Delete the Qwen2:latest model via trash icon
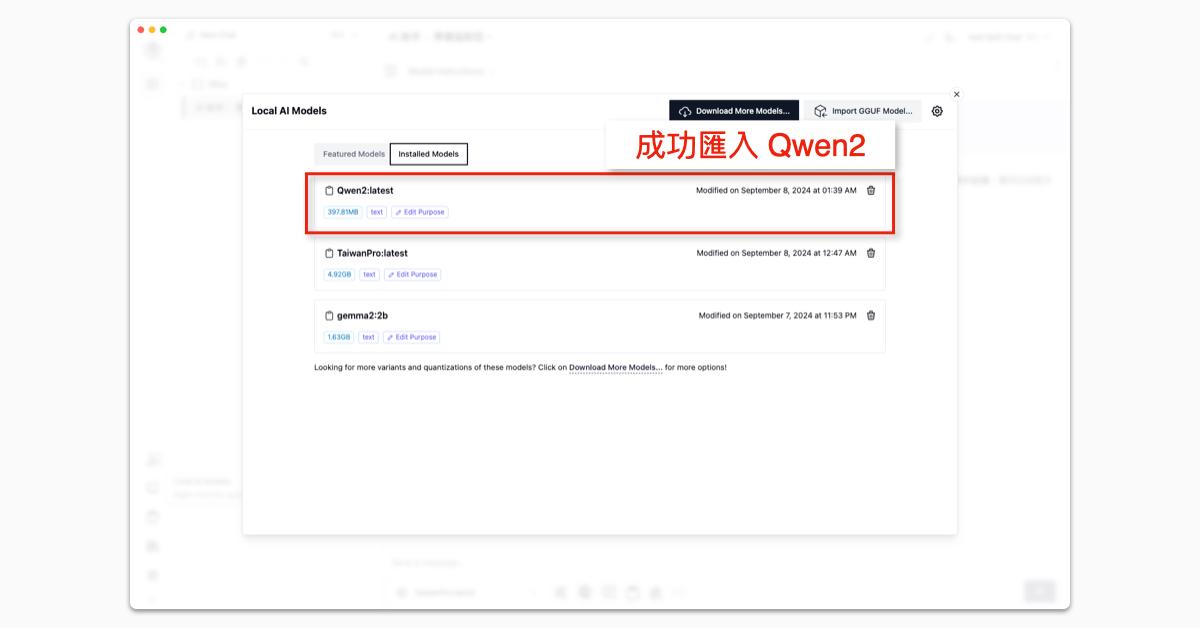The image size is (1200, 628). pos(871,190)
